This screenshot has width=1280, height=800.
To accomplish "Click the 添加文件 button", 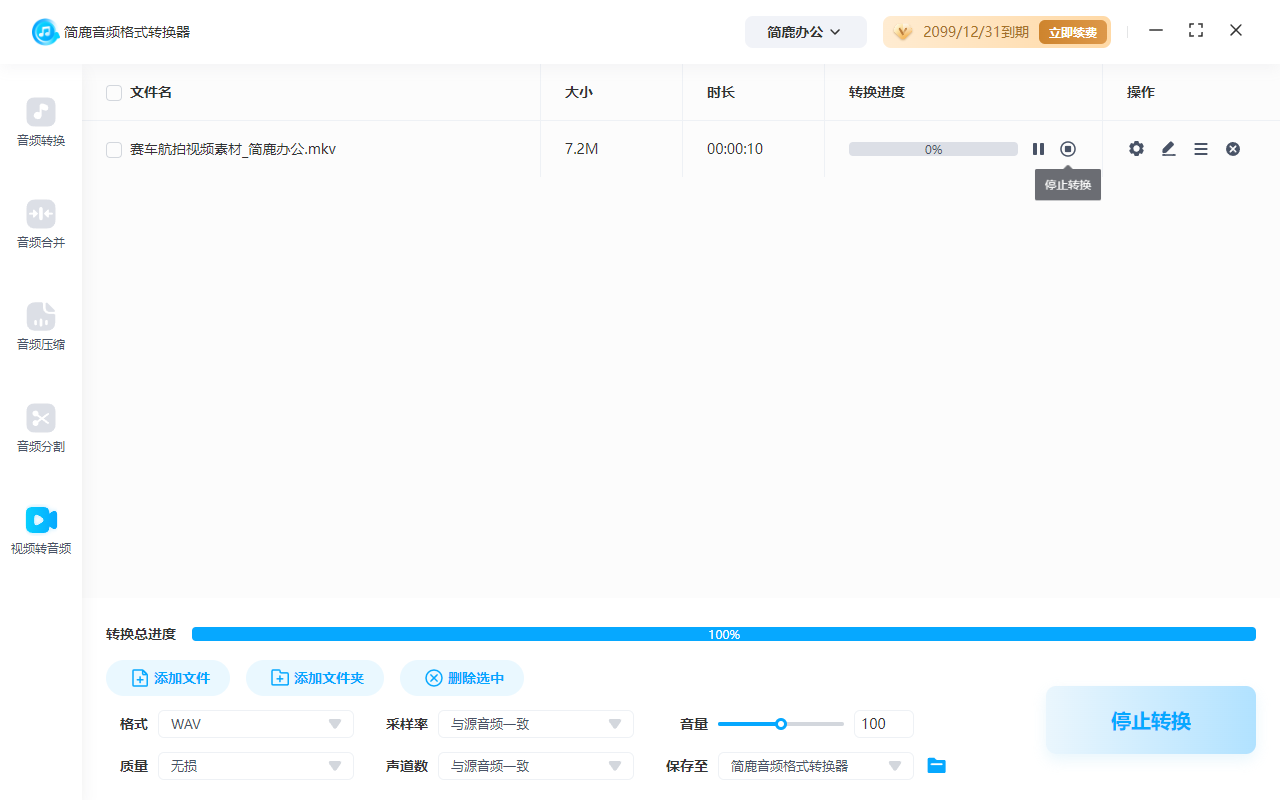I will pos(167,677).
